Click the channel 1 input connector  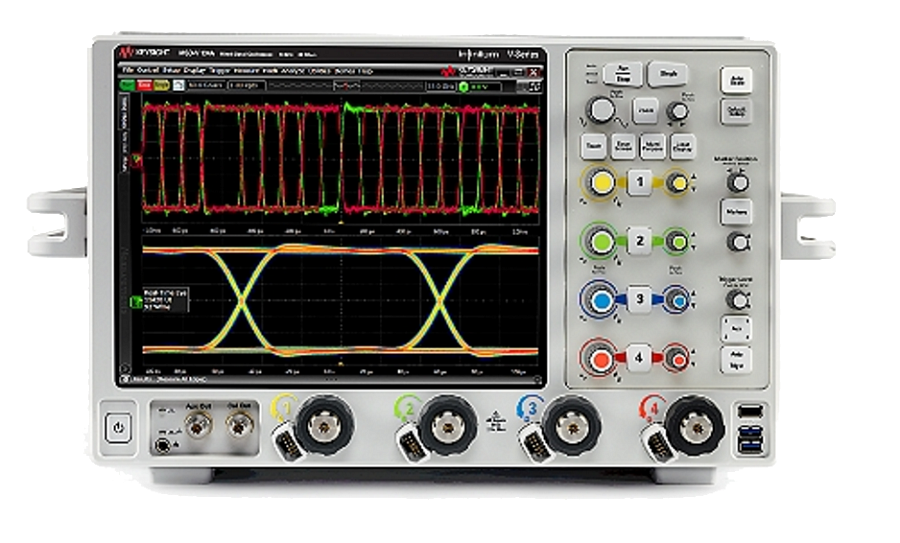pos(324,426)
